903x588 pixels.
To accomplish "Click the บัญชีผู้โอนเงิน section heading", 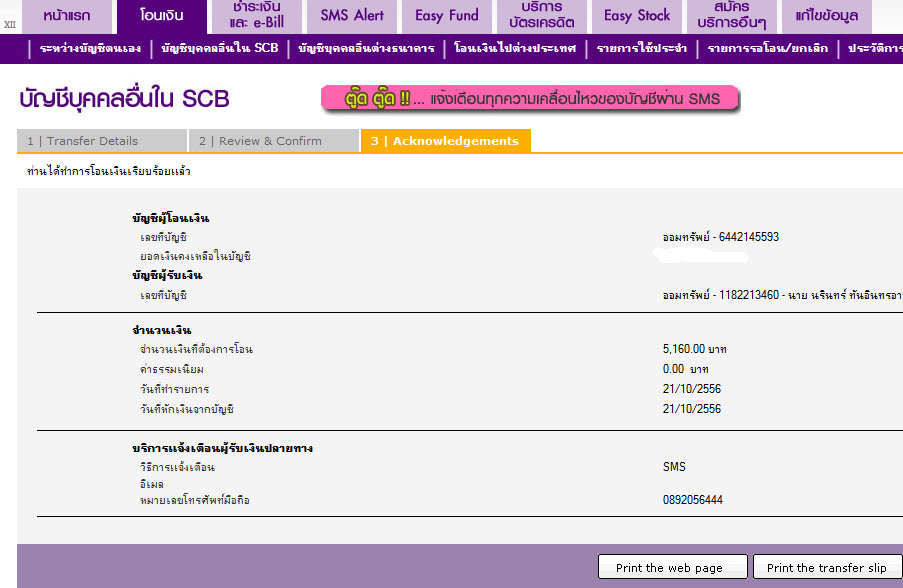I will pos(170,218).
